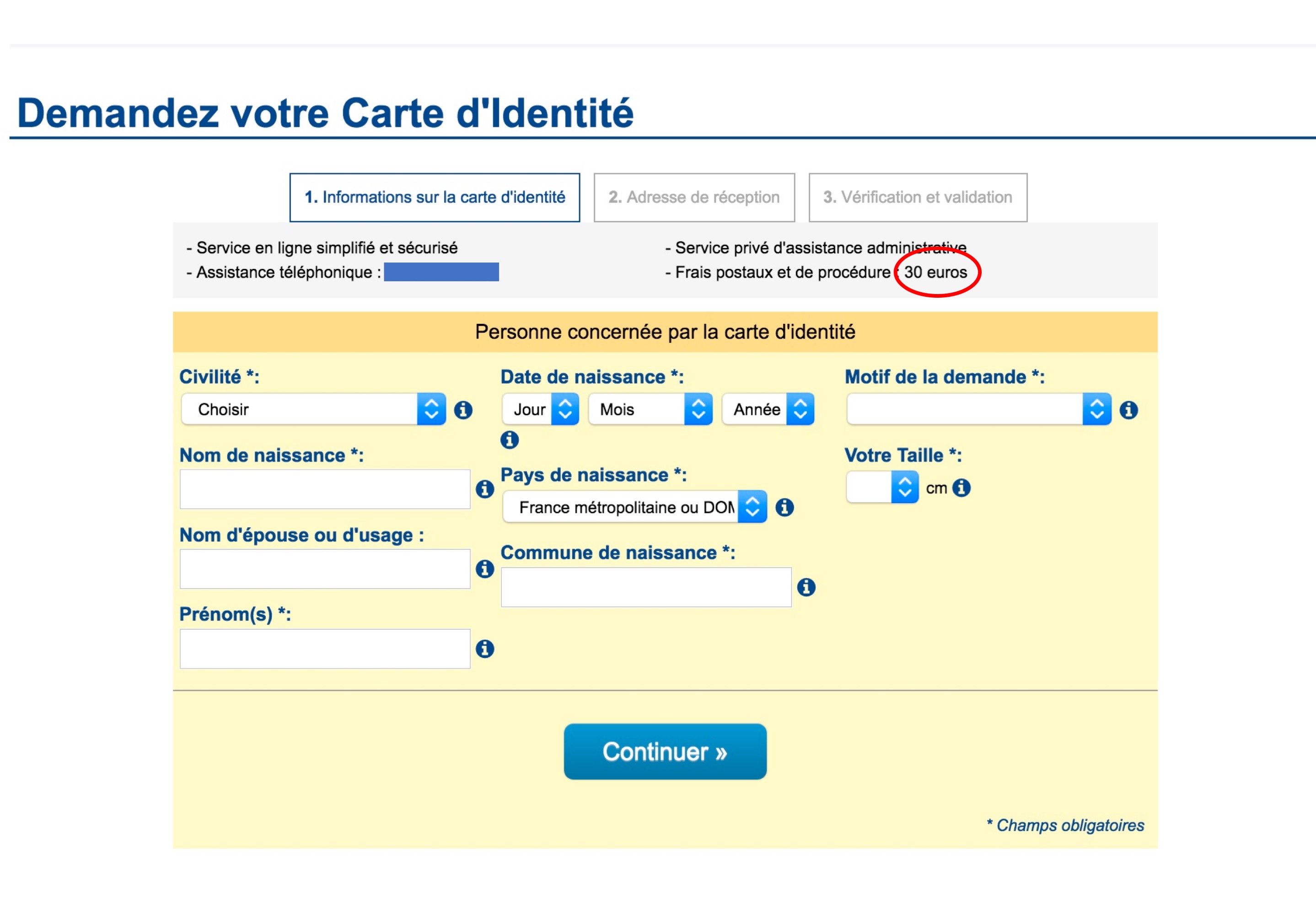Click the heading Demandez votre Carte d'Identité
The image size is (1316, 911).
tap(325, 113)
